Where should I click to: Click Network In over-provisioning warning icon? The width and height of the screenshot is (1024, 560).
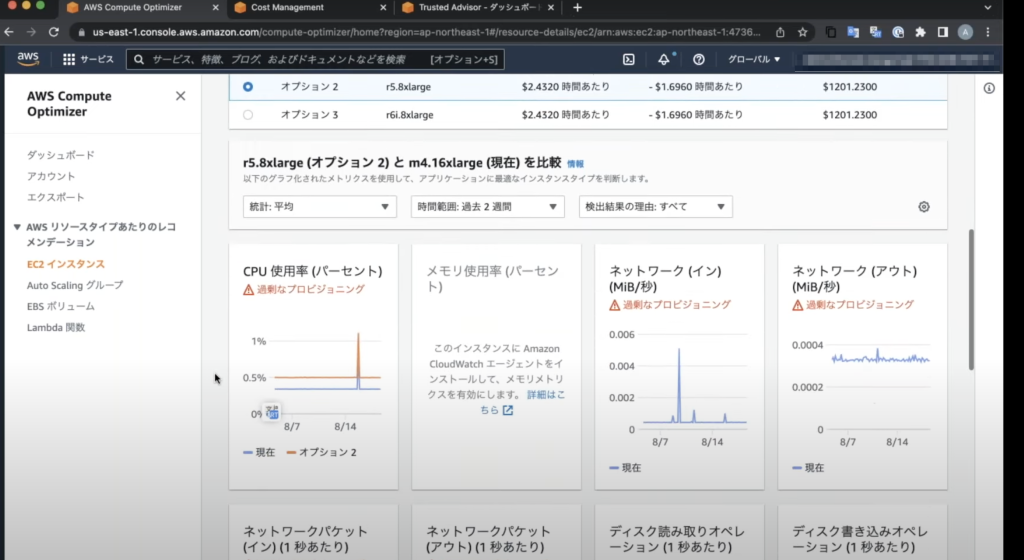coord(615,305)
